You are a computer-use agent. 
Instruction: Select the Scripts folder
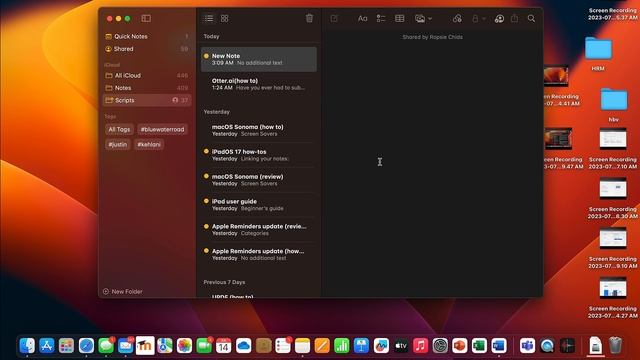[147, 100]
